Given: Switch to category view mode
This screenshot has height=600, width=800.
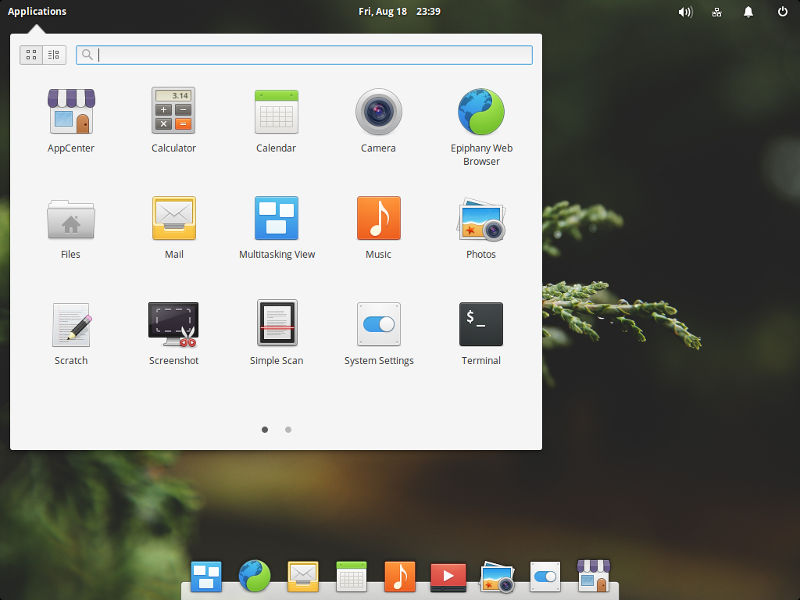Looking at the screenshot, I should coord(54,55).
